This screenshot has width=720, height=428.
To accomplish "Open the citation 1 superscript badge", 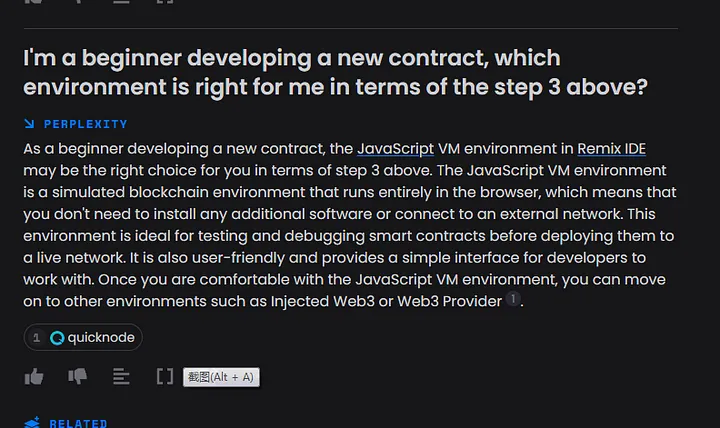I will pyautogui.click(x=513, y=299).
